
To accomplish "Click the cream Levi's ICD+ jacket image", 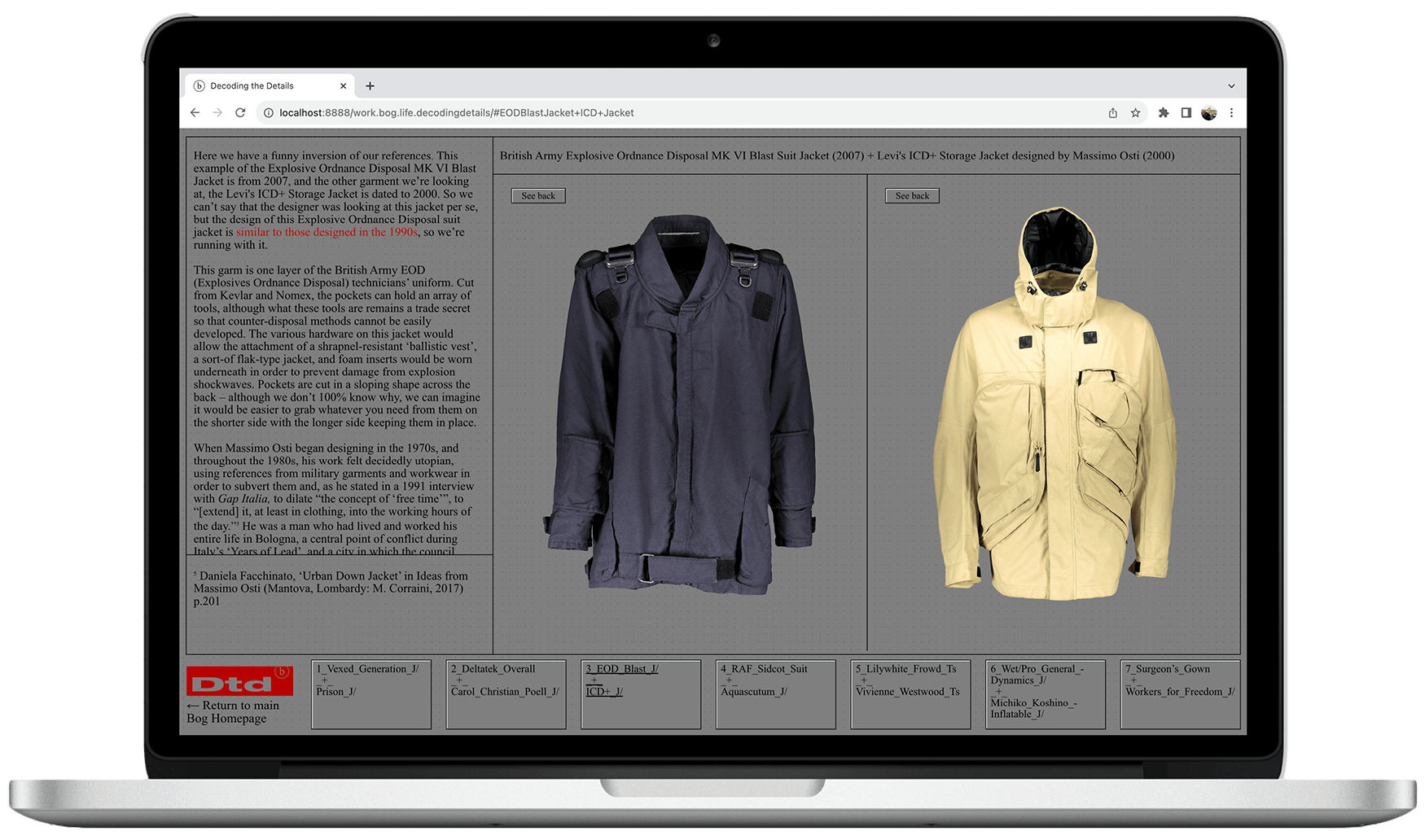I will (x=1055, y=405).
